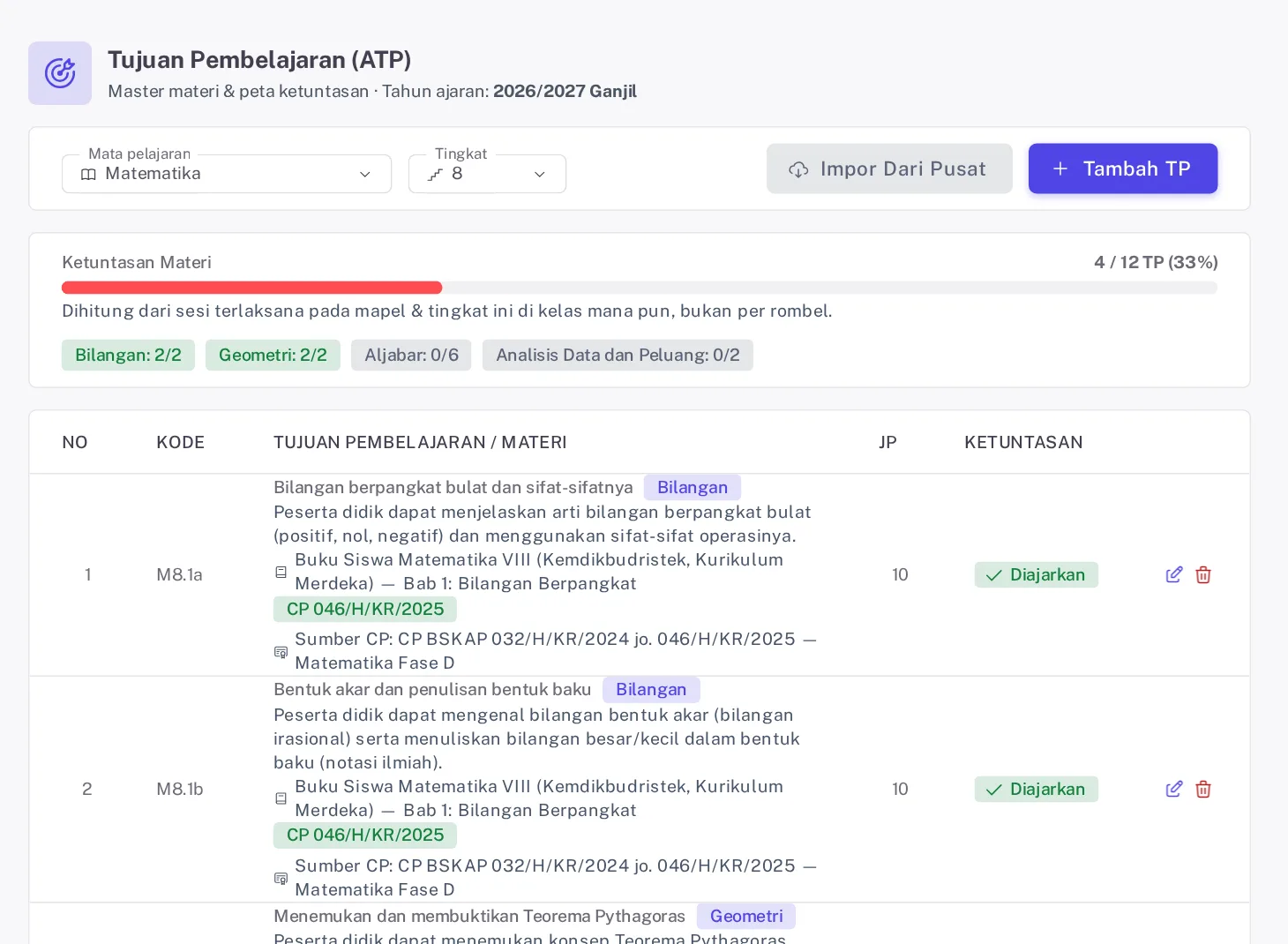The width and height of the screenshot is (1288, 944).
Task: Click the target icon beside Tujuan Pembelajaran title
Action: click(x=60, y=73)
